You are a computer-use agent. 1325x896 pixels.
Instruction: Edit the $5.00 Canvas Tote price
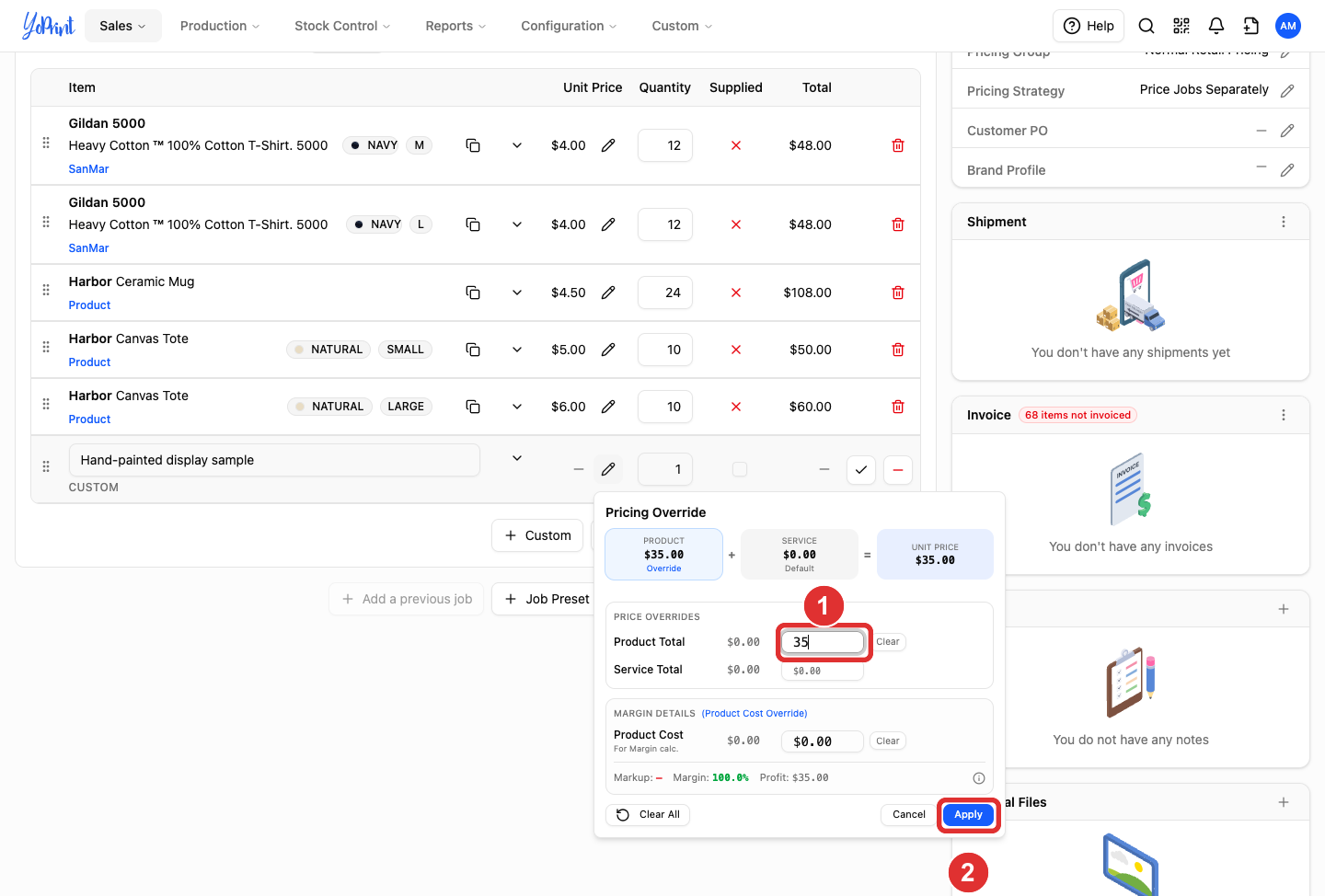coord(608,350)
